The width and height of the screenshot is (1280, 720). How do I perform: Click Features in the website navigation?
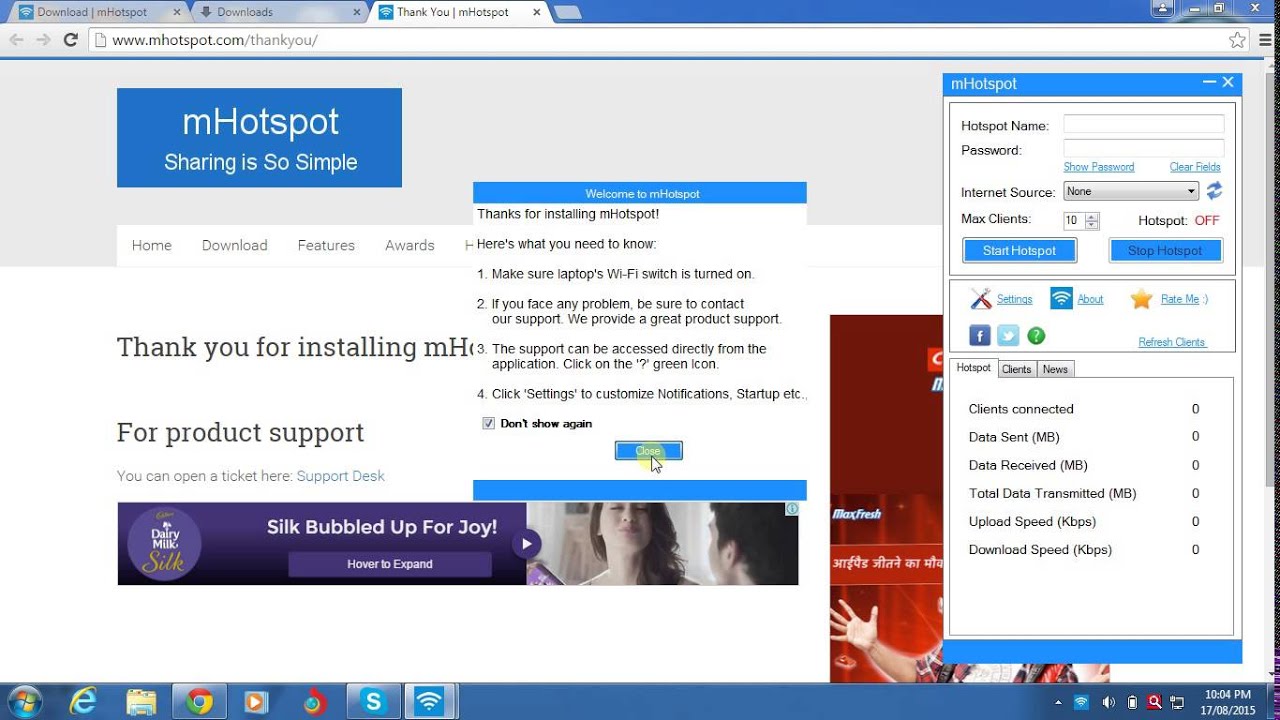point(326,245)
